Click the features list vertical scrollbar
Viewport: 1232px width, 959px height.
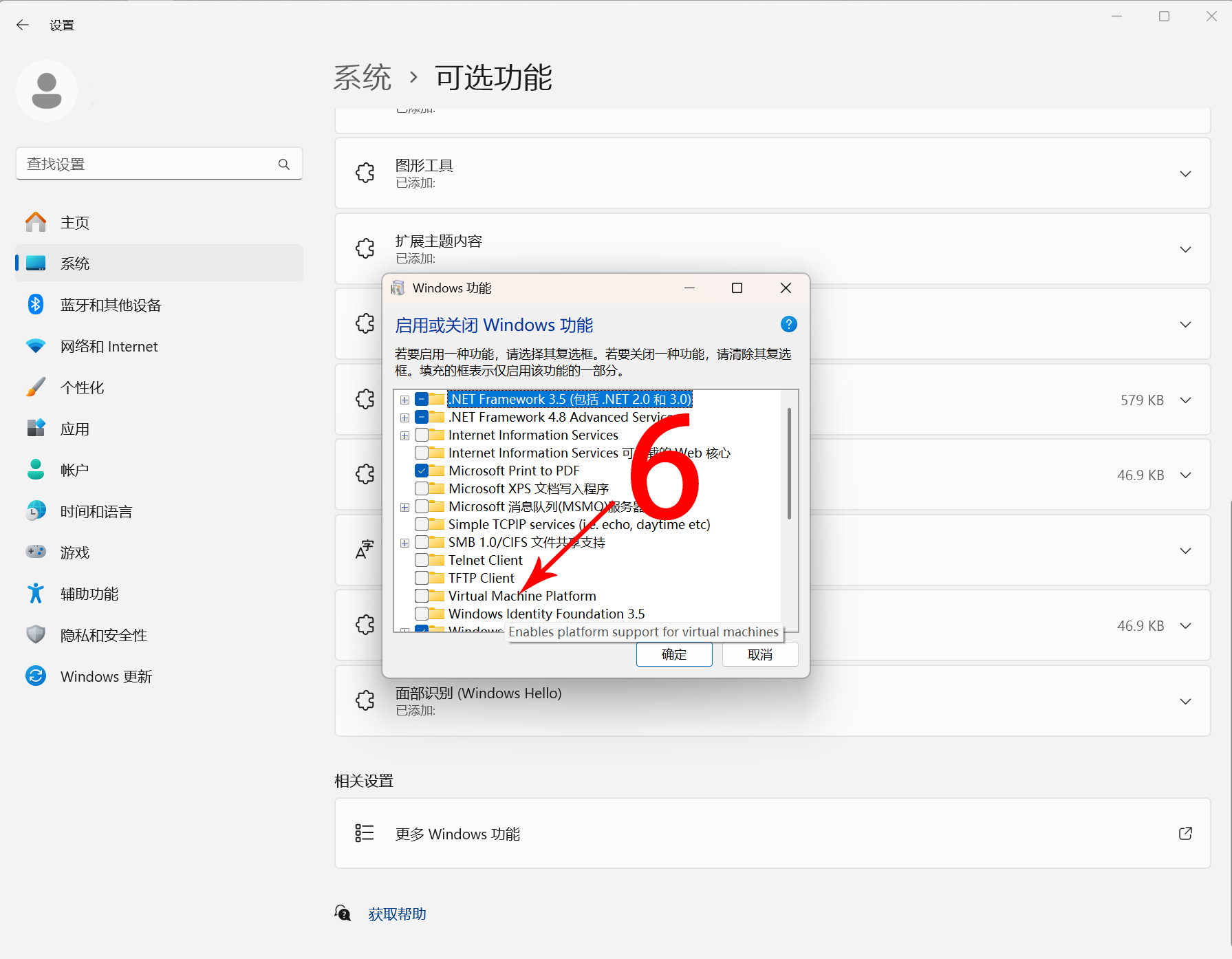coord(789,463)
